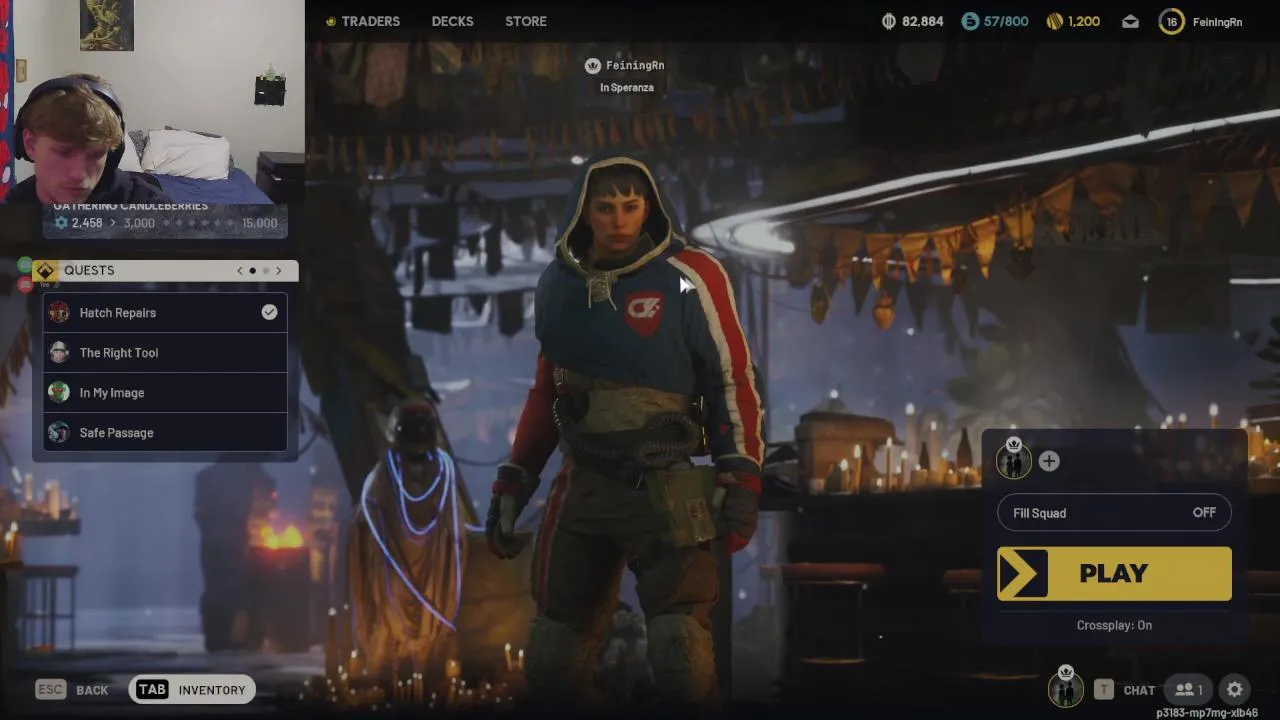
Task: Open the Decks menu
Action: coord(452,21)
